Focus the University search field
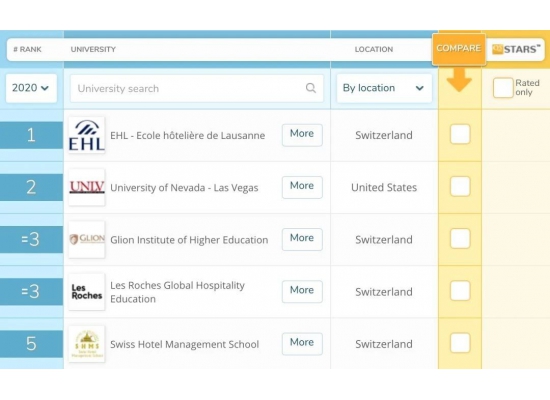 click(197, 88)
